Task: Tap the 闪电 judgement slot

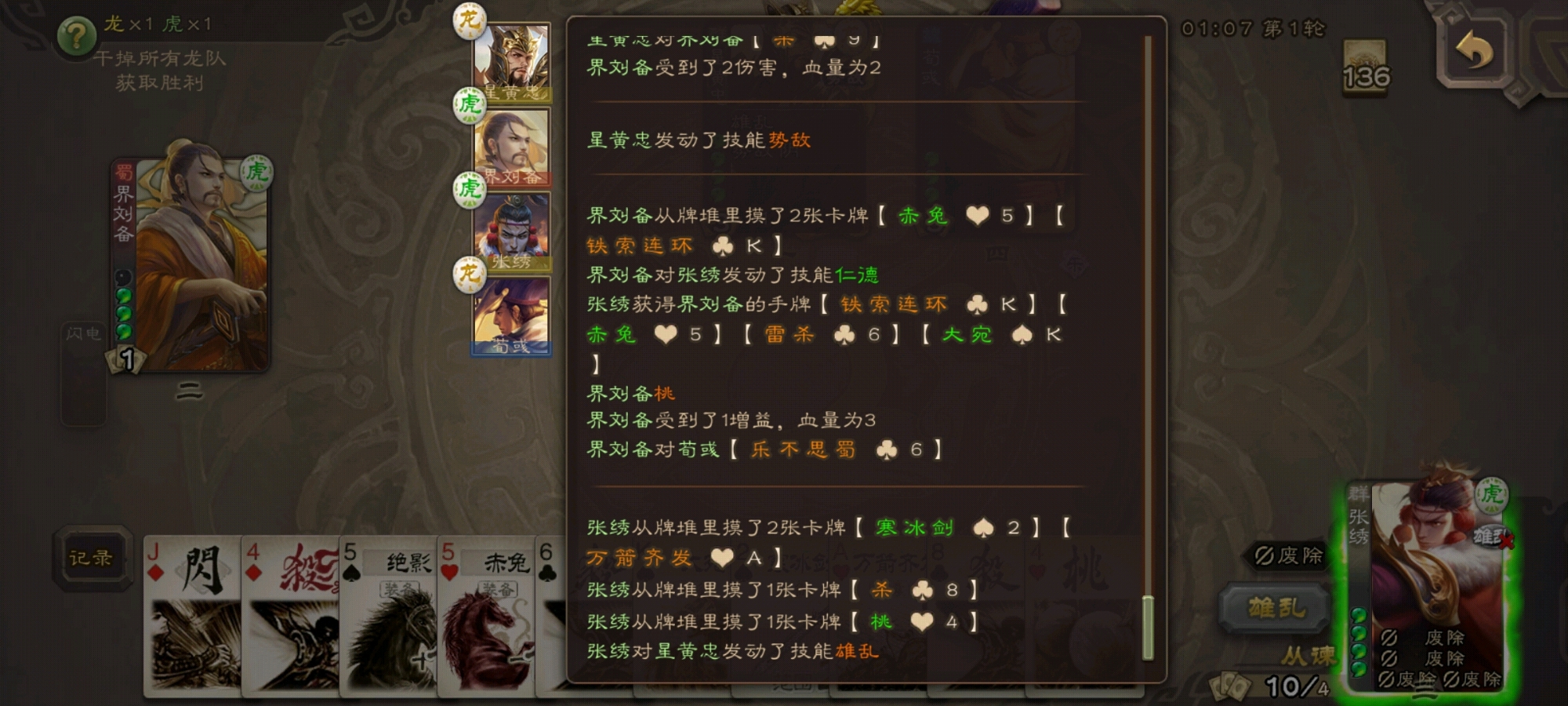Action: click(83, 373)
